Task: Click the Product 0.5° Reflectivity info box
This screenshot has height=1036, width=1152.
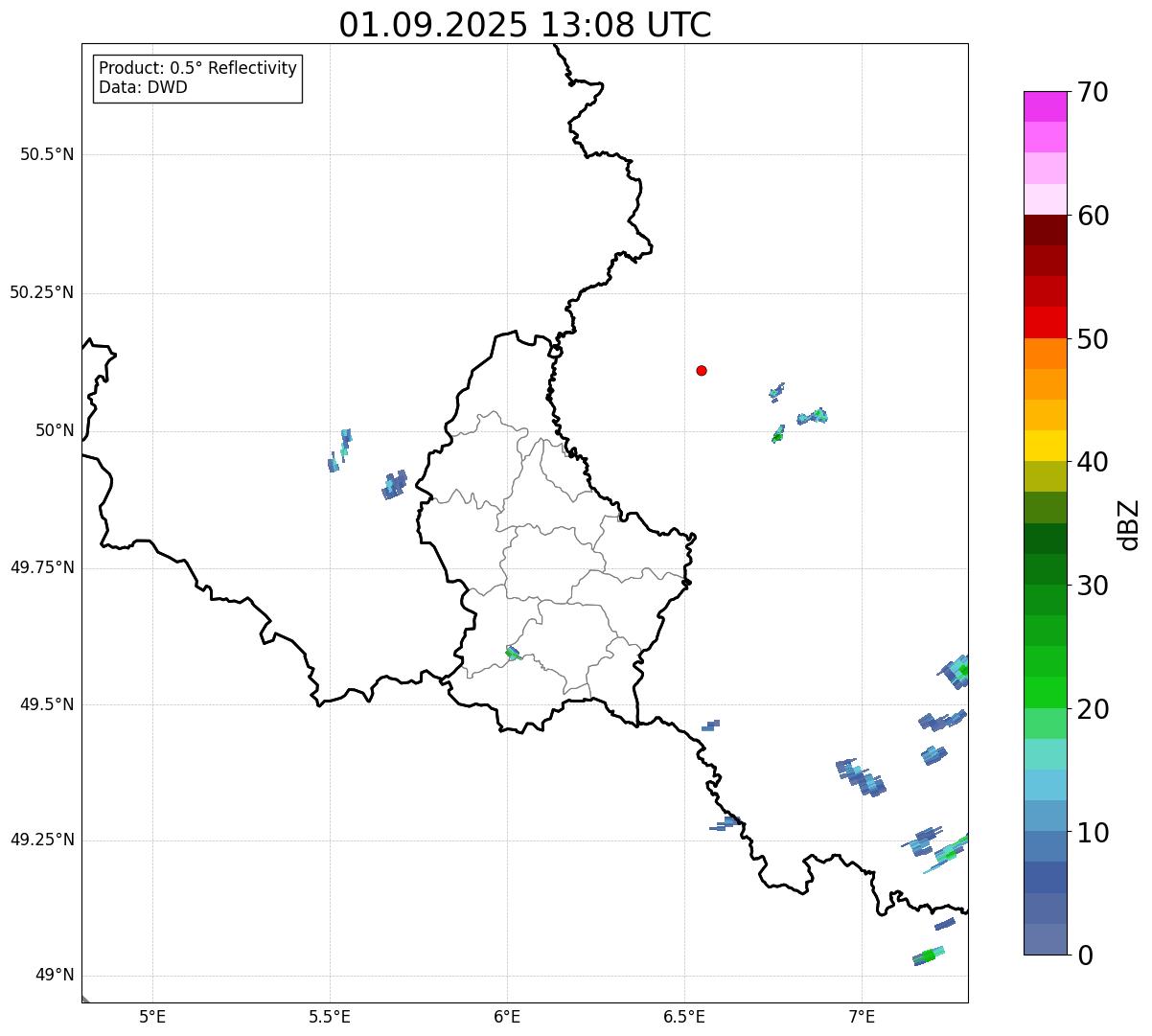Action: pyautogui.click(x=197, y=78)
